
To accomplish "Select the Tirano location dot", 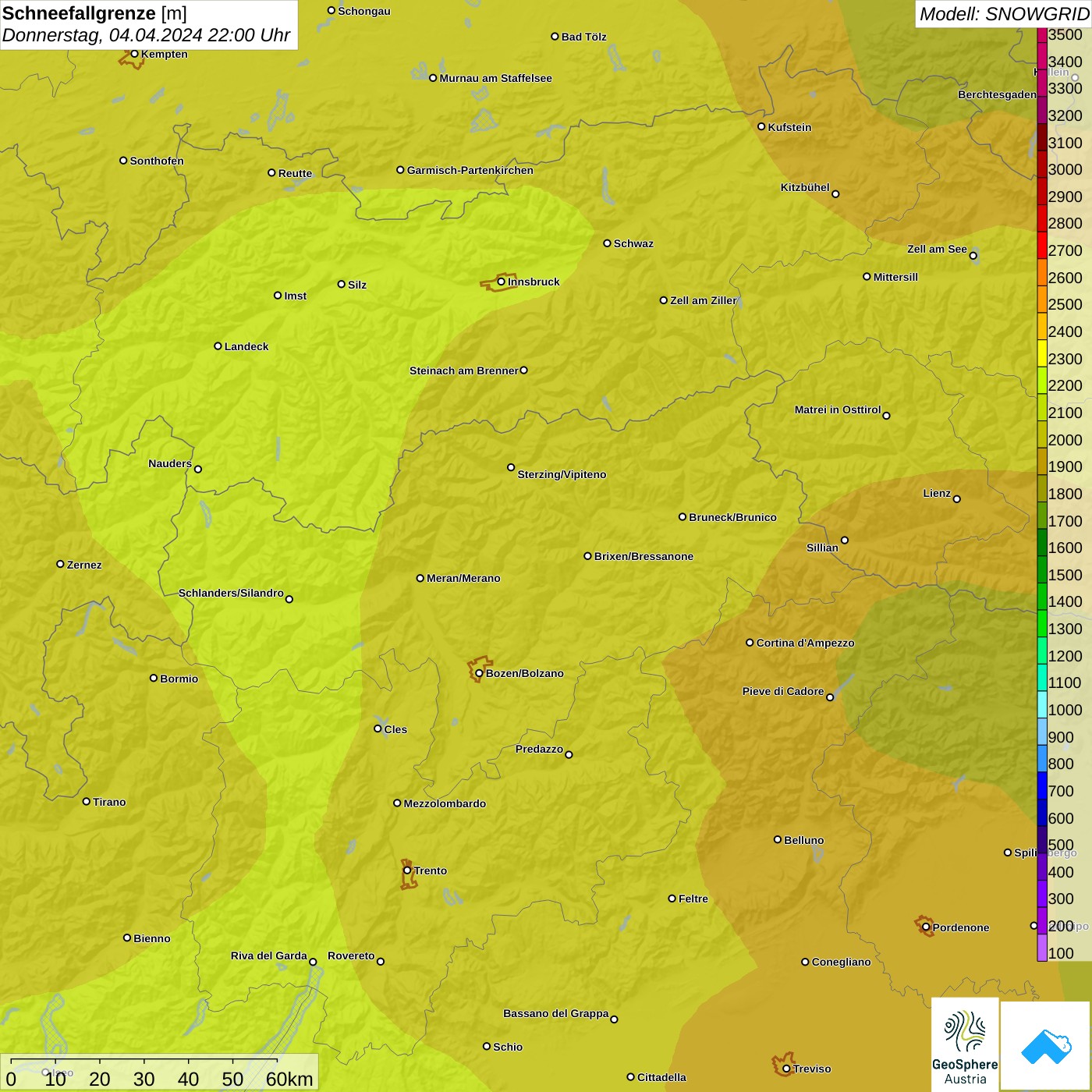I will click(x=87, y=801).
